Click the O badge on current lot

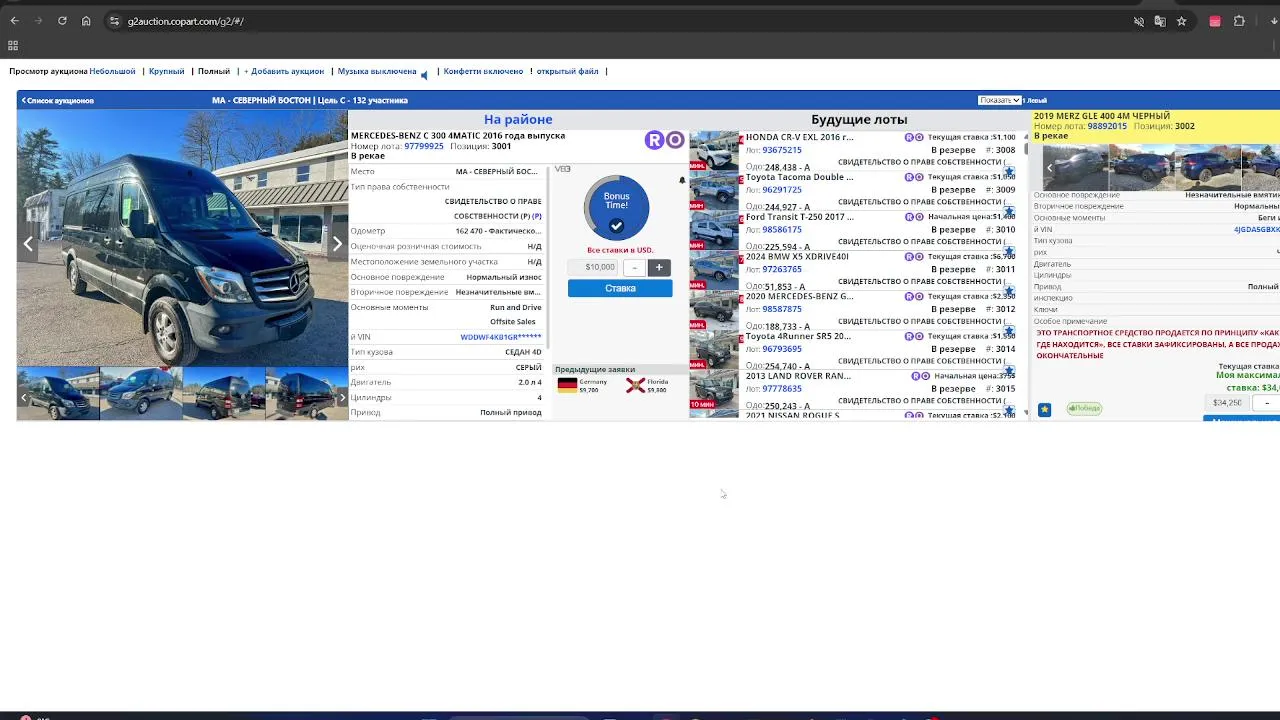(675, 140)
